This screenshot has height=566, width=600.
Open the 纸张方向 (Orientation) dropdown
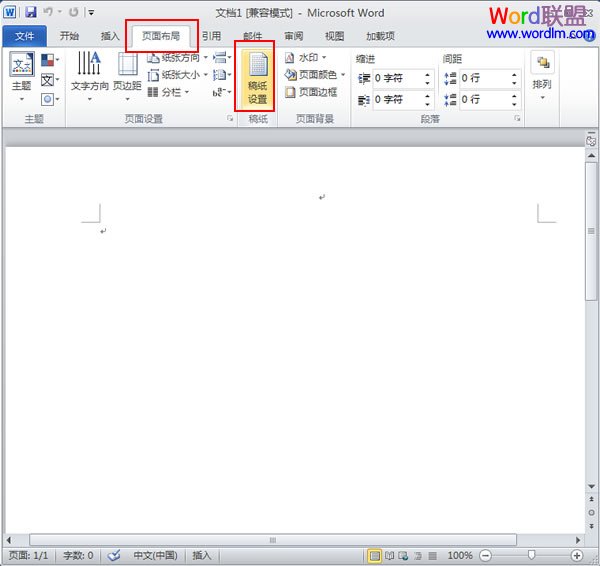point(178,58)
